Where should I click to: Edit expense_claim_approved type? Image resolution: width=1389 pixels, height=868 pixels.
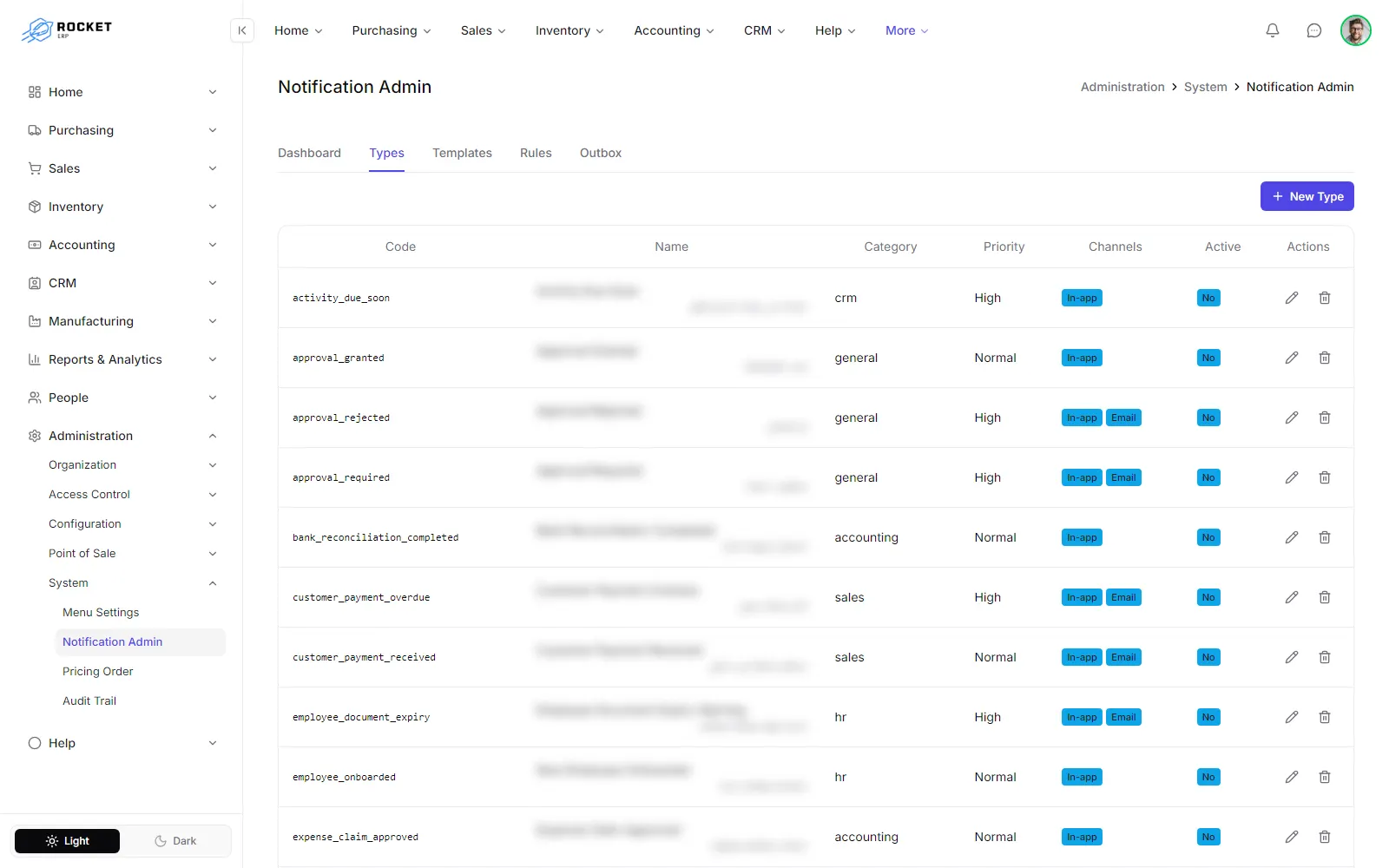[x=1292, y=837]
